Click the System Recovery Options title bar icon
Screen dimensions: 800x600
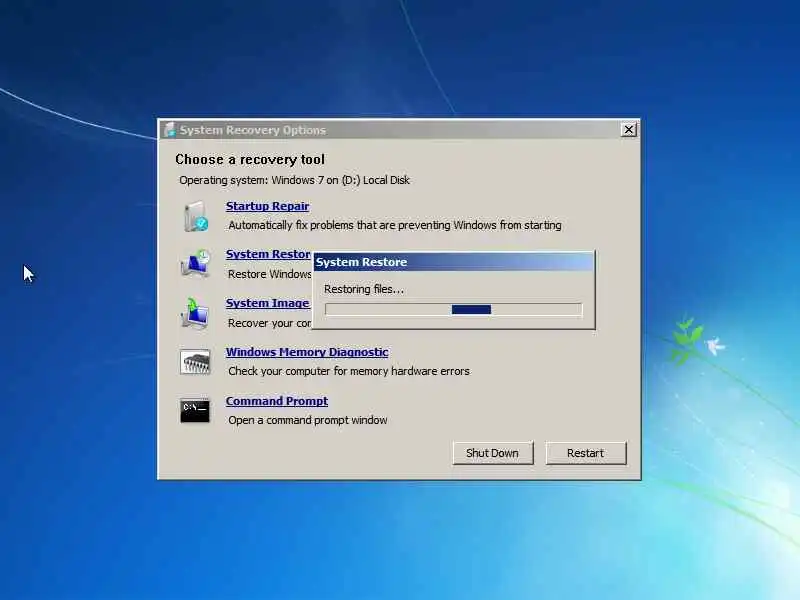click(170, 130)
